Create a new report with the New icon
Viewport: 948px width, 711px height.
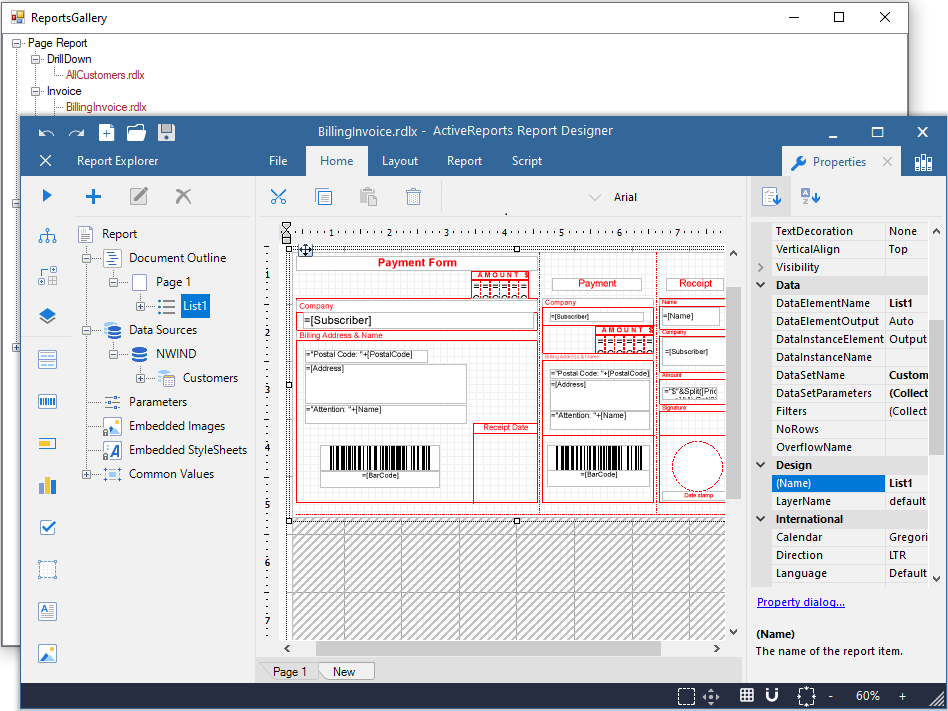(106, 132)
